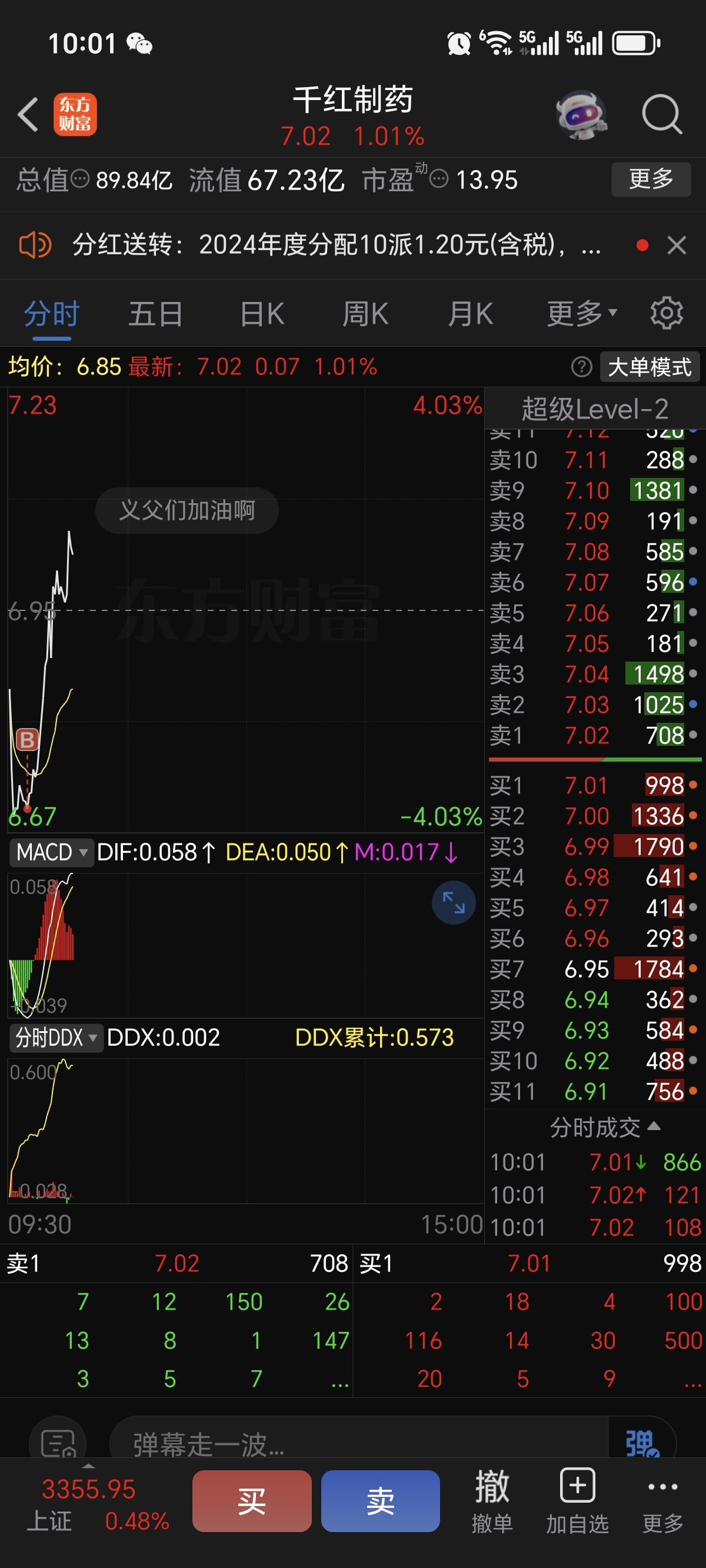Dismiss the 分红送转 notice banner
The image size is (706, 1568).
(x=676, y=245)
